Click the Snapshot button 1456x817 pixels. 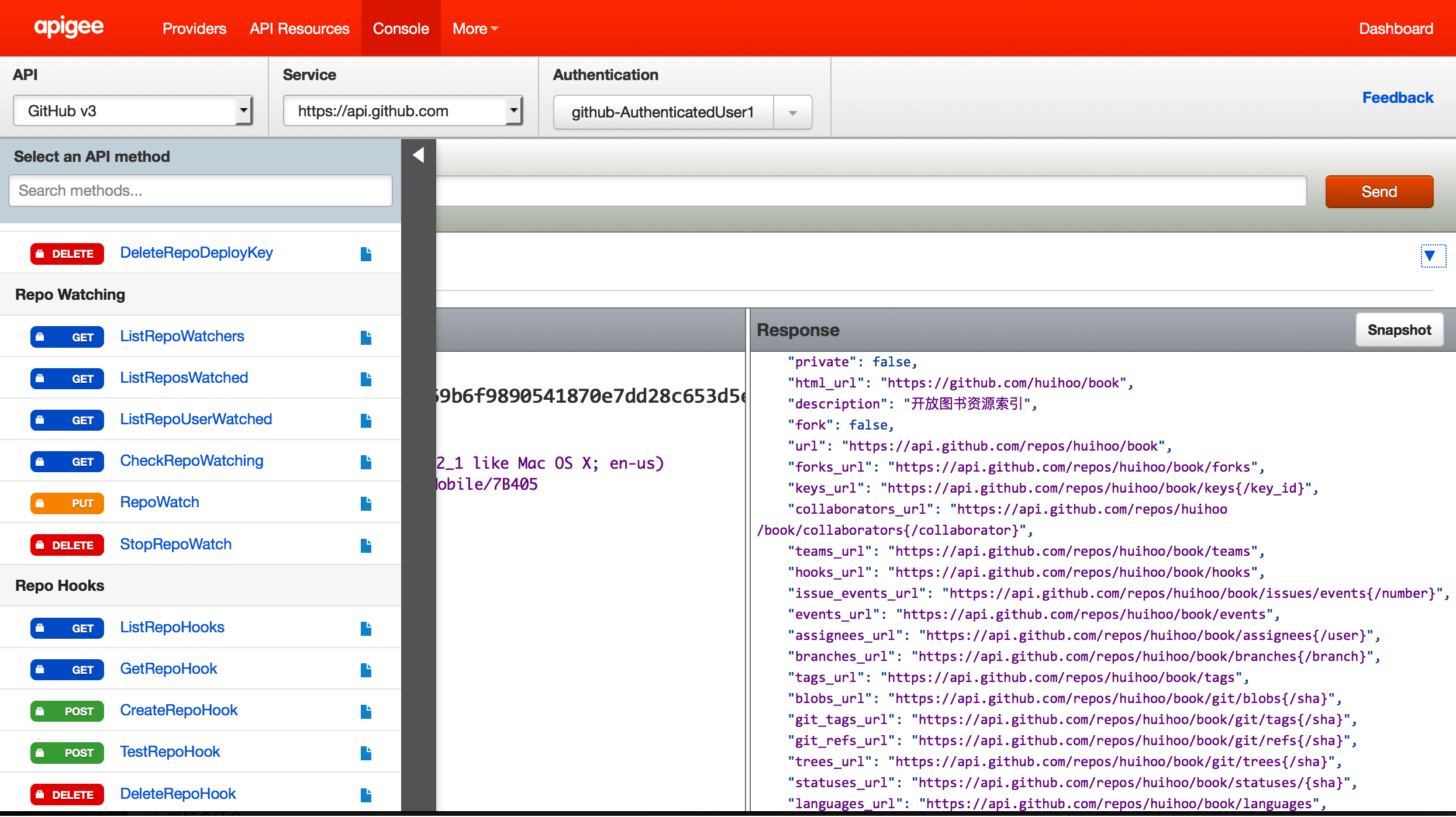1399,330
